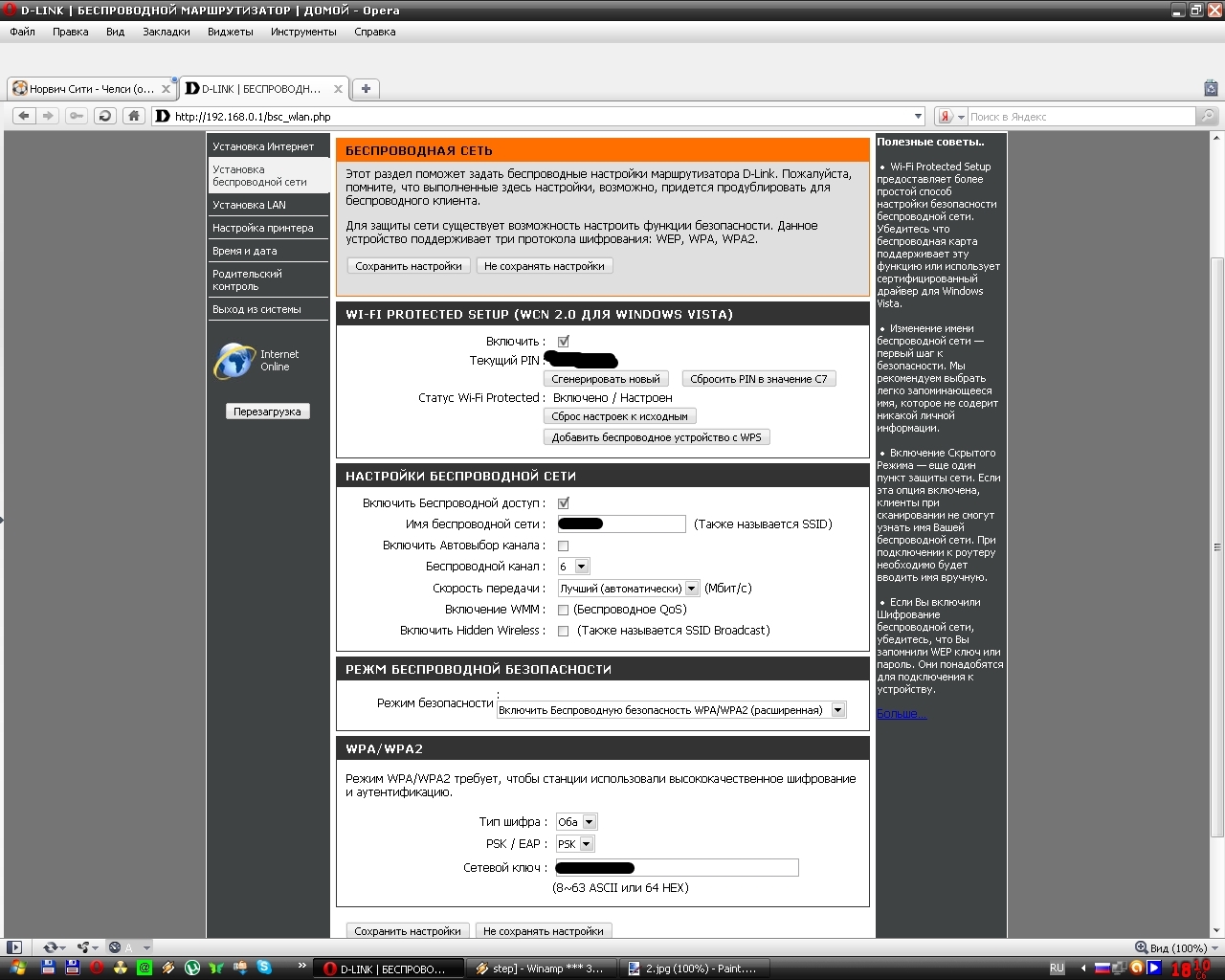Screen dimensions: 1225x980
Task: Open a new tab with plus button
Action: click(x=366, y=88)
